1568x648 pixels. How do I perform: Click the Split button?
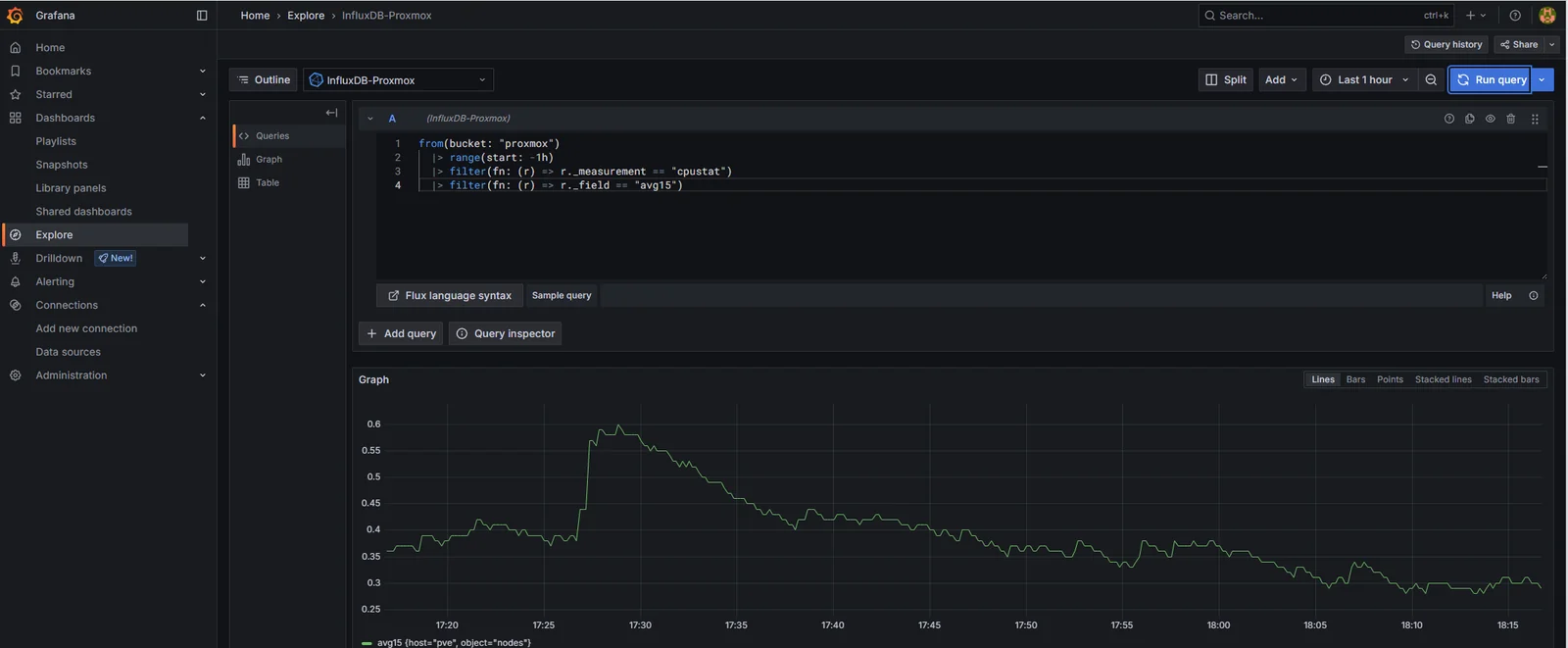point(1226,80)
